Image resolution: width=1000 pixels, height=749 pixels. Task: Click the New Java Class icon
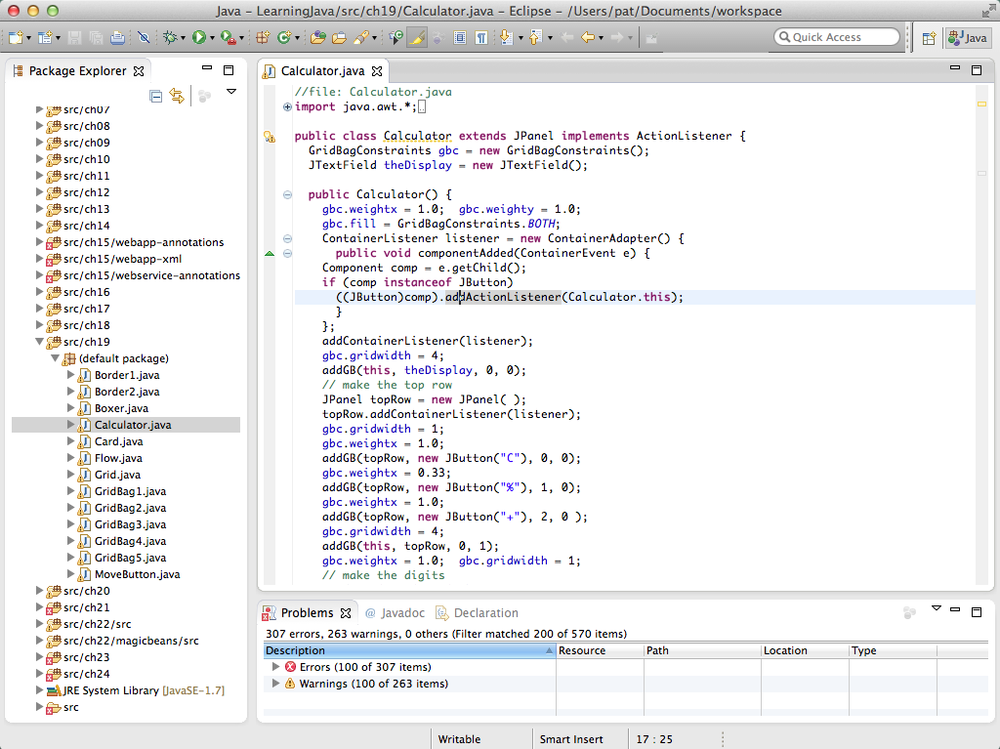point(284,38)
